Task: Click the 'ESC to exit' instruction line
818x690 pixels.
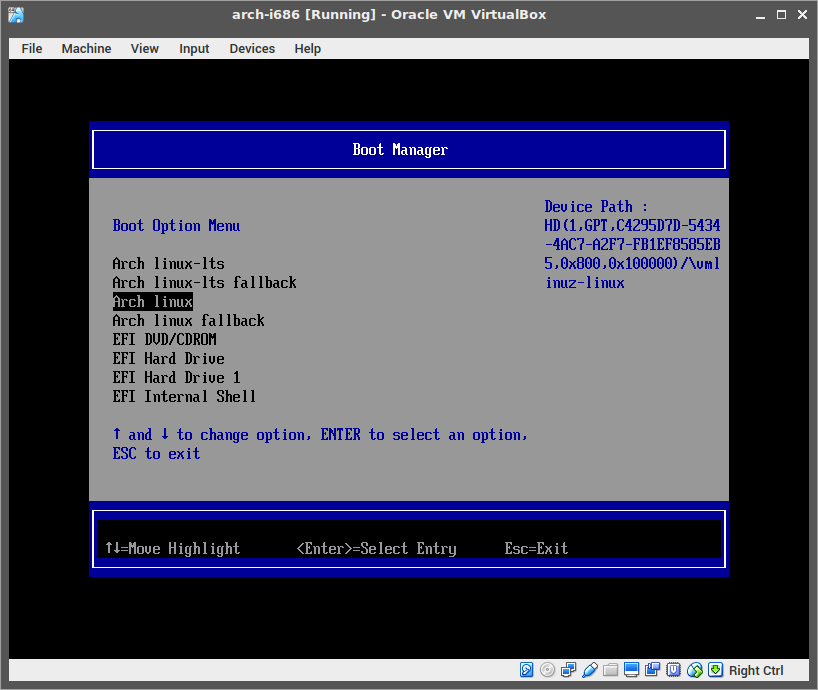Action: [x=157, y=453]
